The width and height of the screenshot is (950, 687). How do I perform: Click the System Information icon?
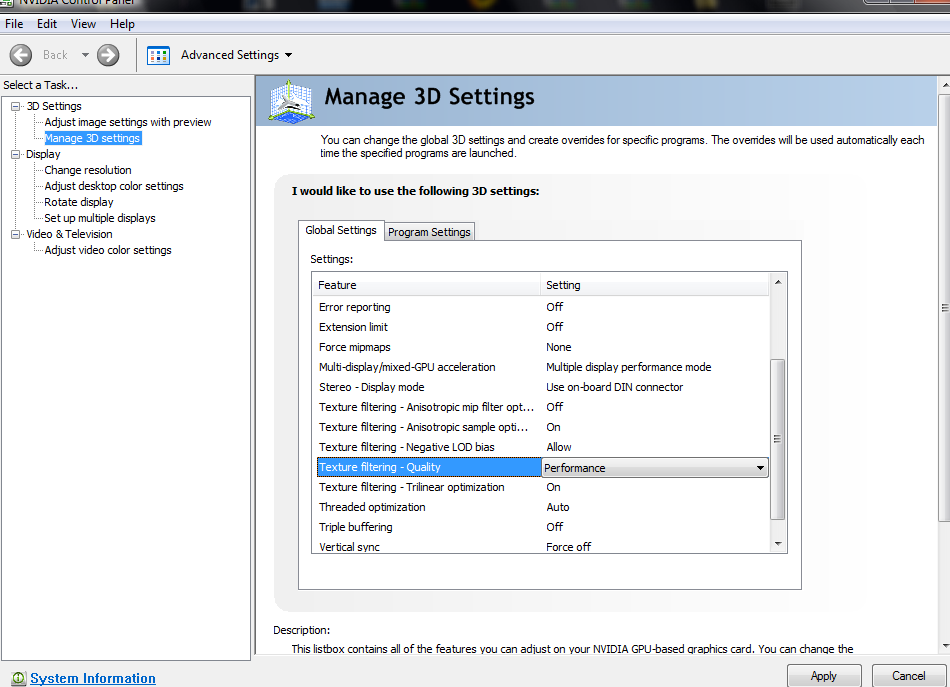coord(18,679)
